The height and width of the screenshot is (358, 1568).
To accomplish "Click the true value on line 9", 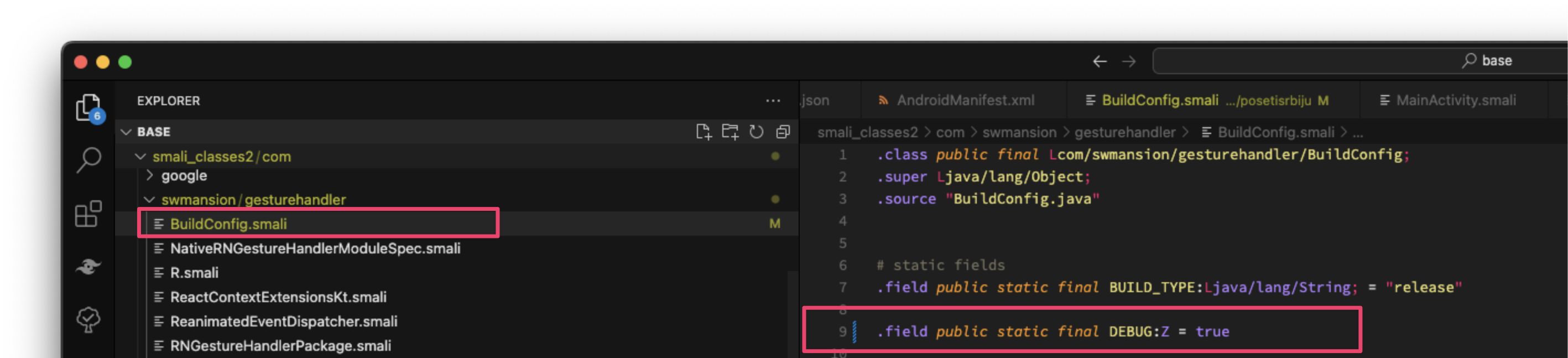I will click(1212, 331).
